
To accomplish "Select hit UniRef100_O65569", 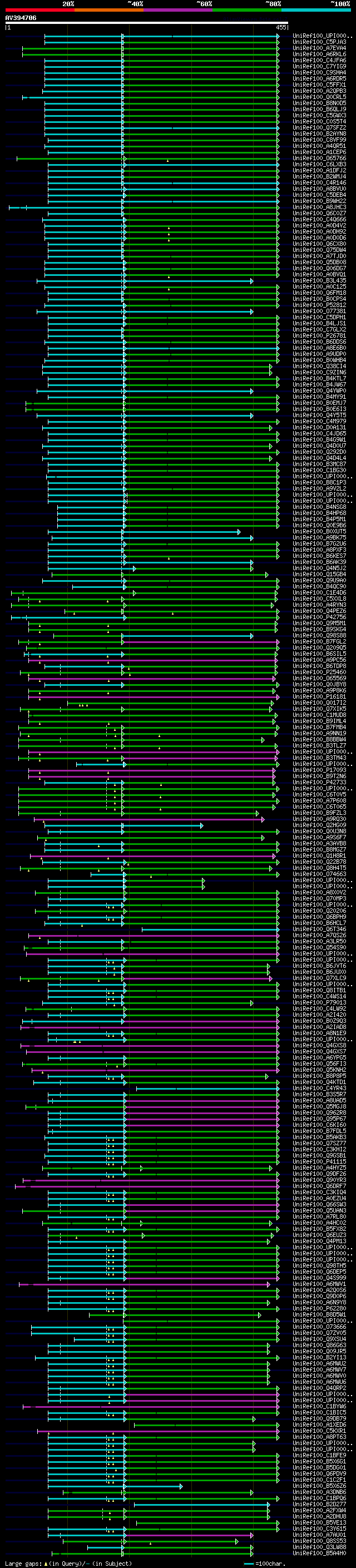I will [x=319, y=678].
